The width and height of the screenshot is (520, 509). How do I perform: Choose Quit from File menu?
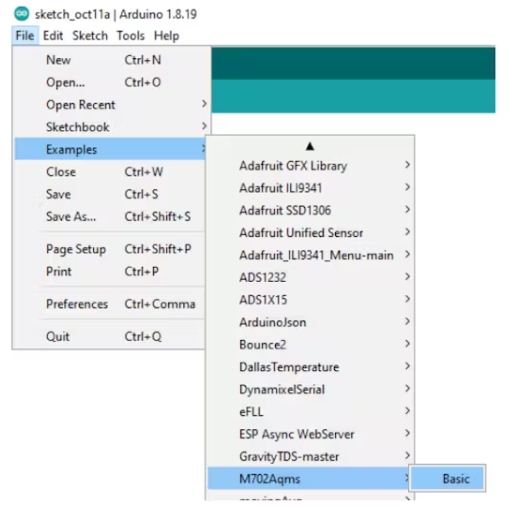pyautogui.click(x=110, y=336)
